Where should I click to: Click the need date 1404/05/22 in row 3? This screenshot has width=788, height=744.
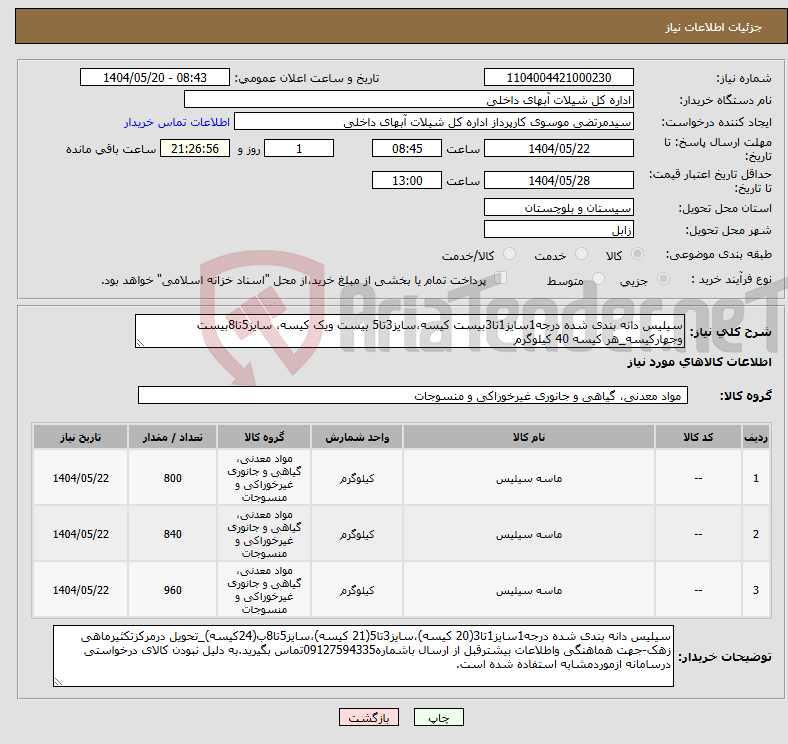tap(80, 590)
